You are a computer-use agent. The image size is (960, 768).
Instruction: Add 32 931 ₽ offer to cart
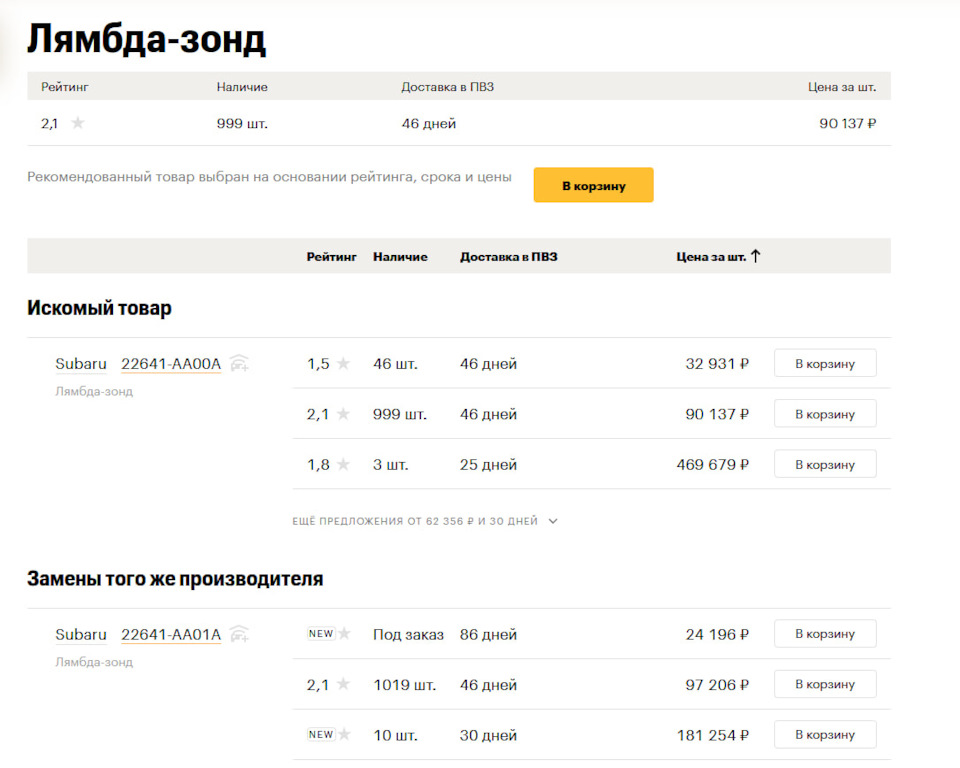point(825,363)
